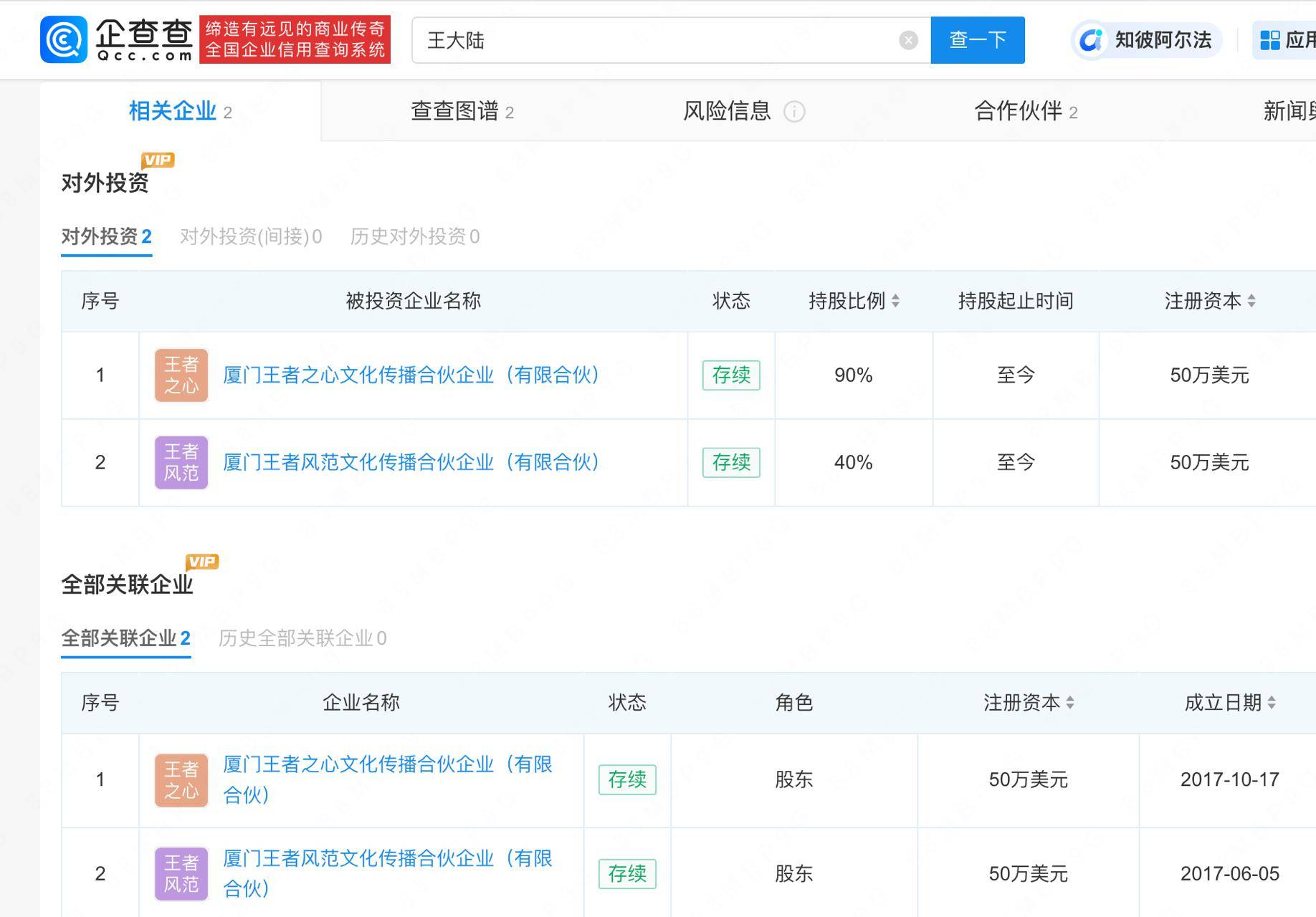
Task: Click 王者风范 logo in related companies table
Action: click(181, 874)
